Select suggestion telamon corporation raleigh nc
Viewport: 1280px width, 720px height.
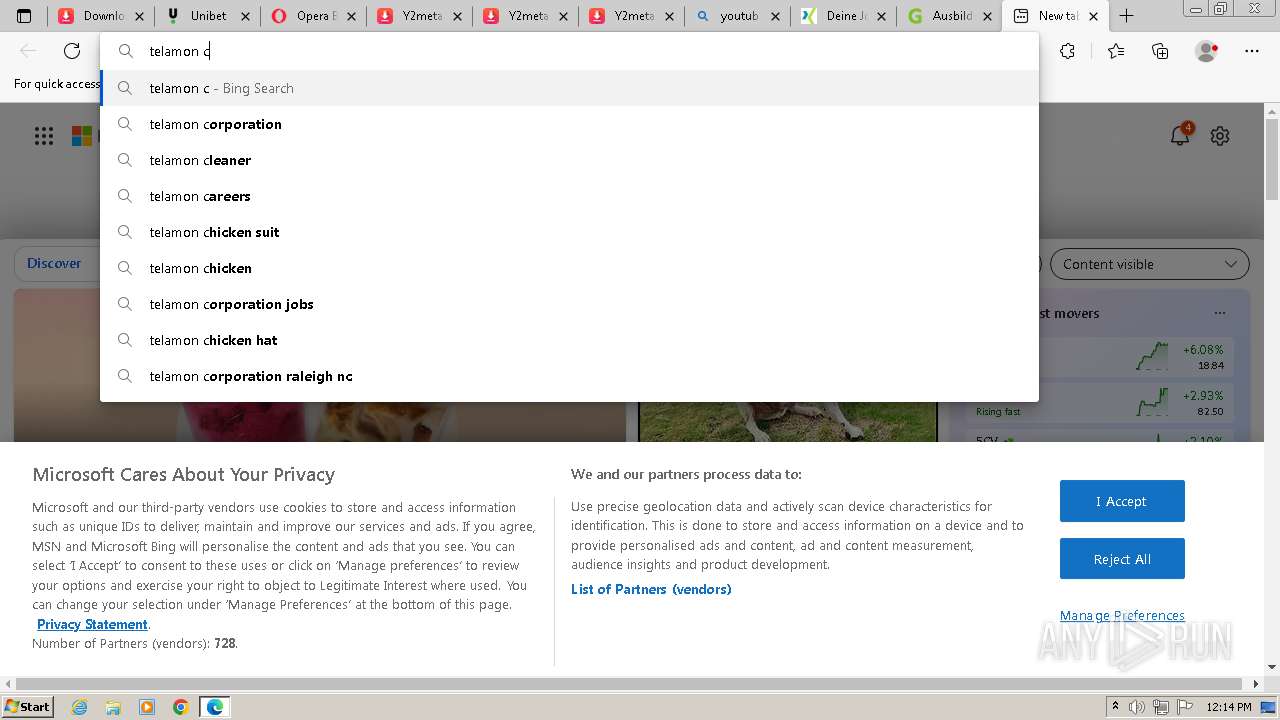(569, 376)
